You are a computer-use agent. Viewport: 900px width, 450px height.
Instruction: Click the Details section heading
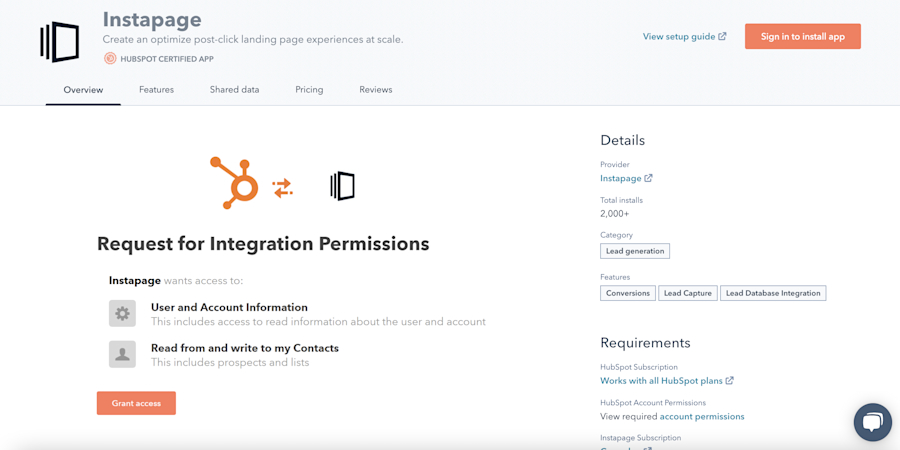[623, 140]
